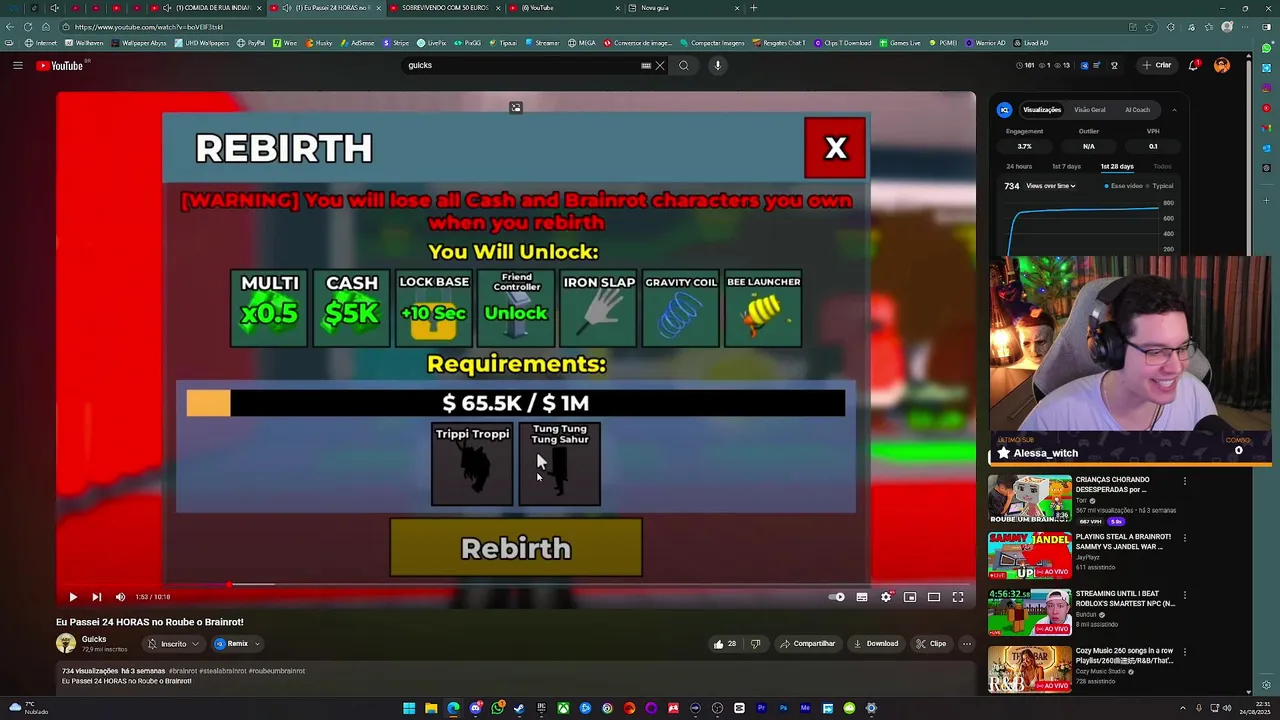Click the search magnifier button
The height and width of the screenshot is (720, 1280).
point(684,65)
